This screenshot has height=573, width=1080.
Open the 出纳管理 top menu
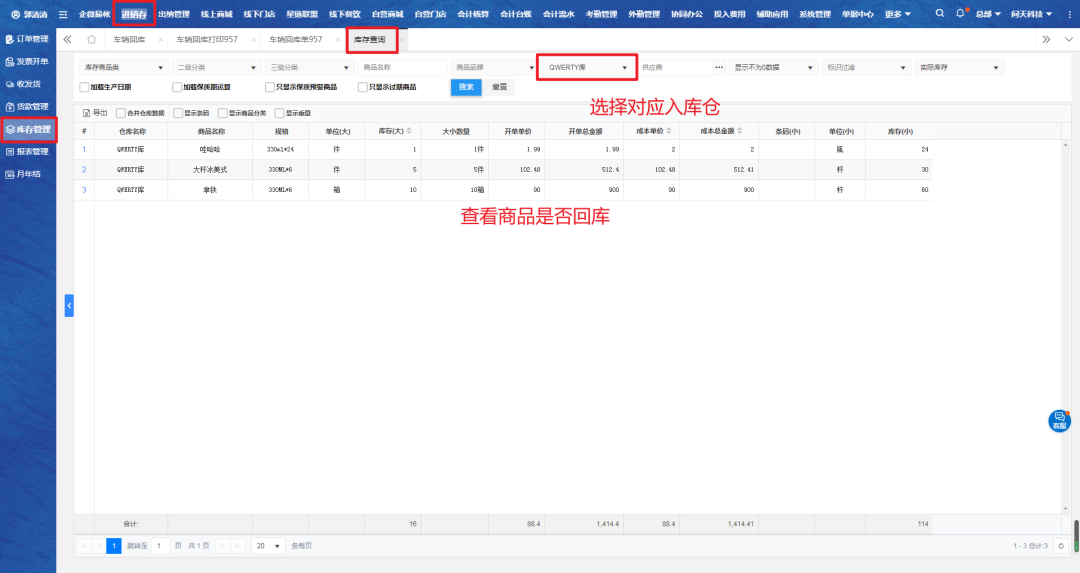(x=173, y=14)
